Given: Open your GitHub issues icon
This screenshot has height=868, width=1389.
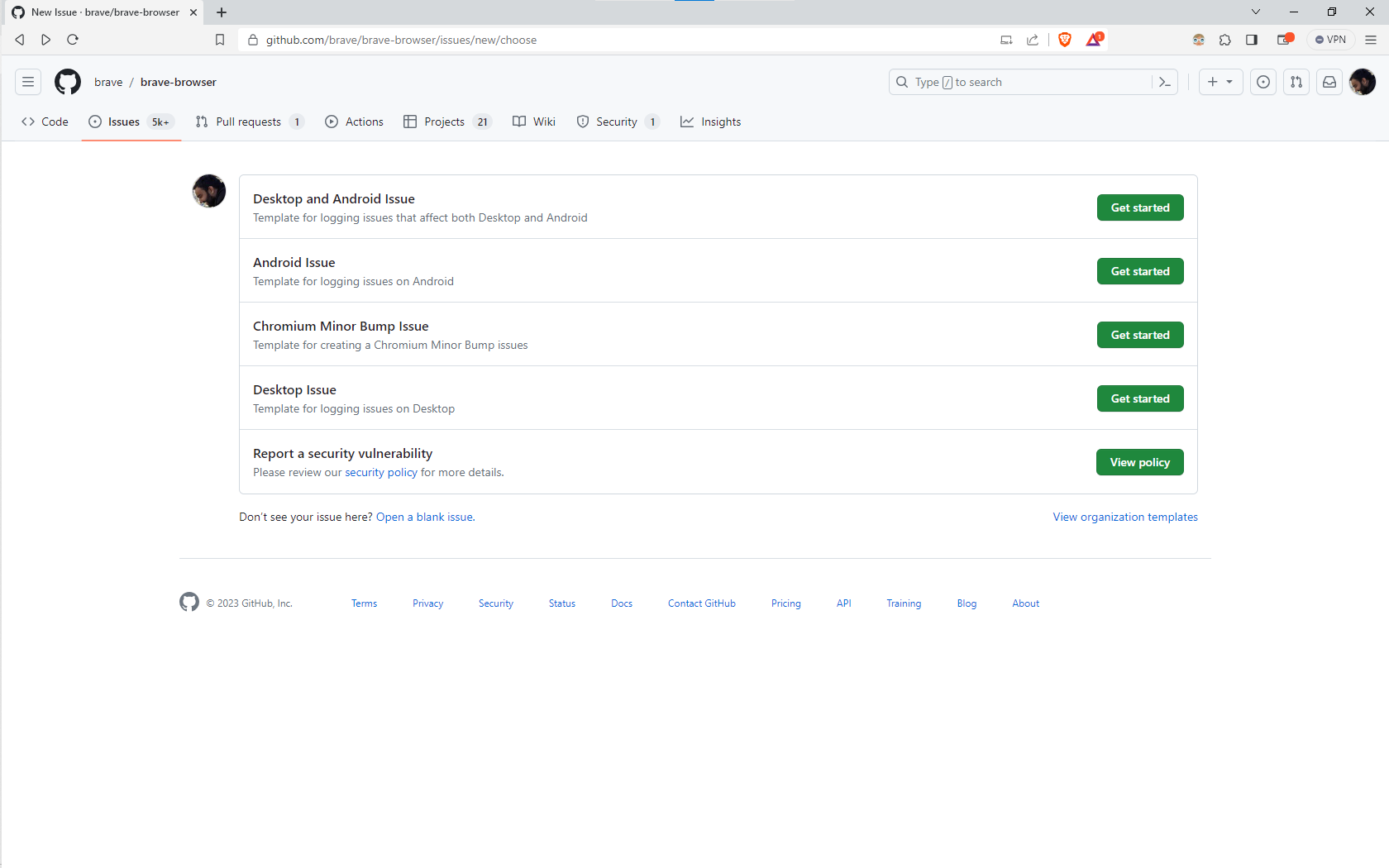Looking at the screenshot, I should click(1263, 82).
